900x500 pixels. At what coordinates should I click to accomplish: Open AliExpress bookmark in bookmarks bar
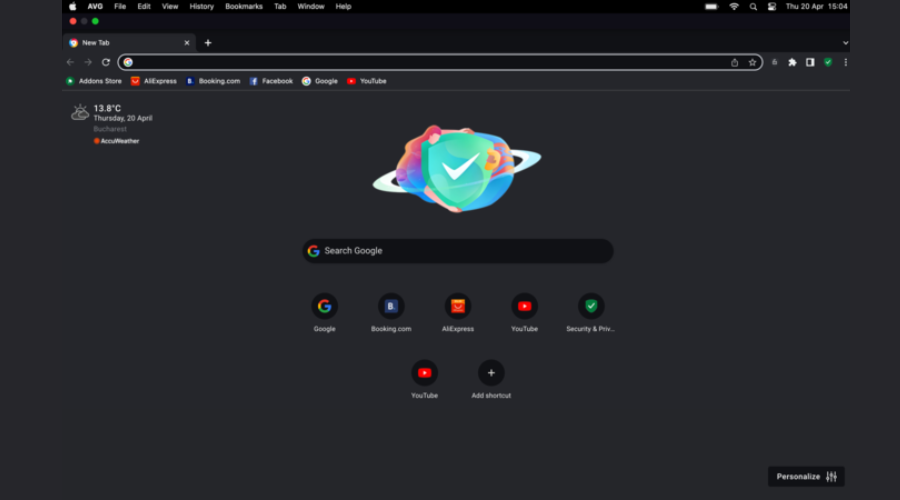coord(154,81)
